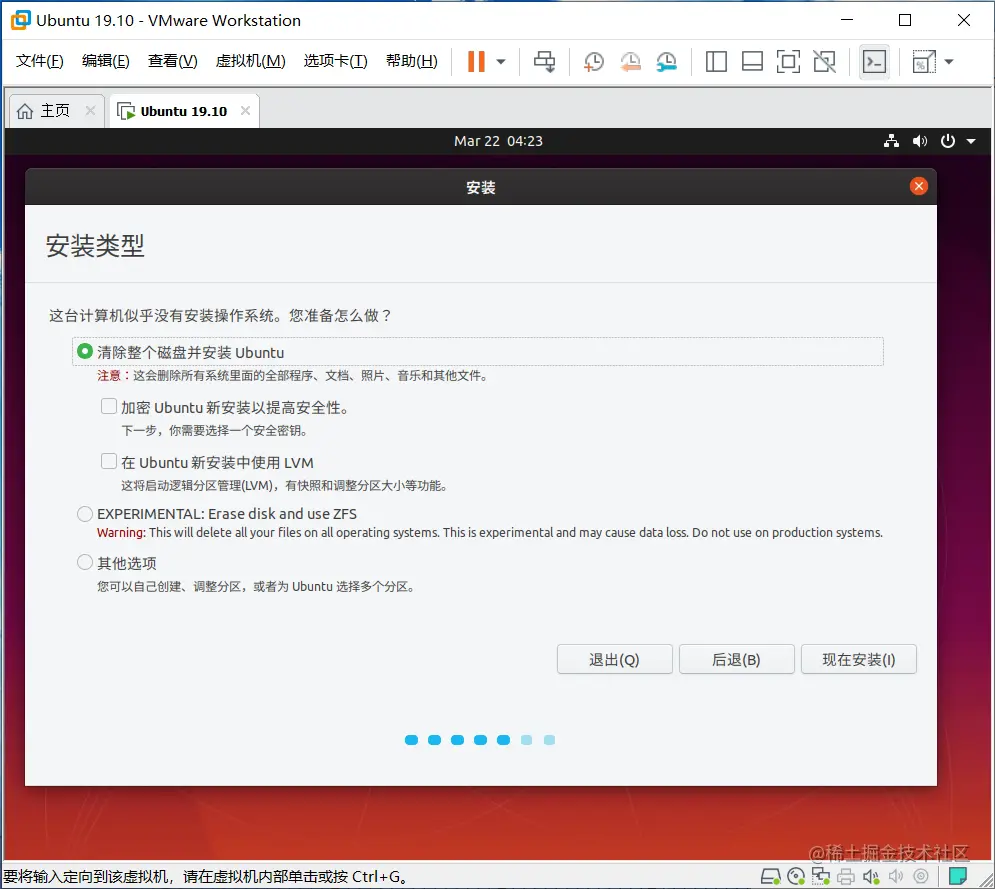Click the CD/DVD device status icon
This screenshot has width=995, height=889.
click(x=795, y=876)
